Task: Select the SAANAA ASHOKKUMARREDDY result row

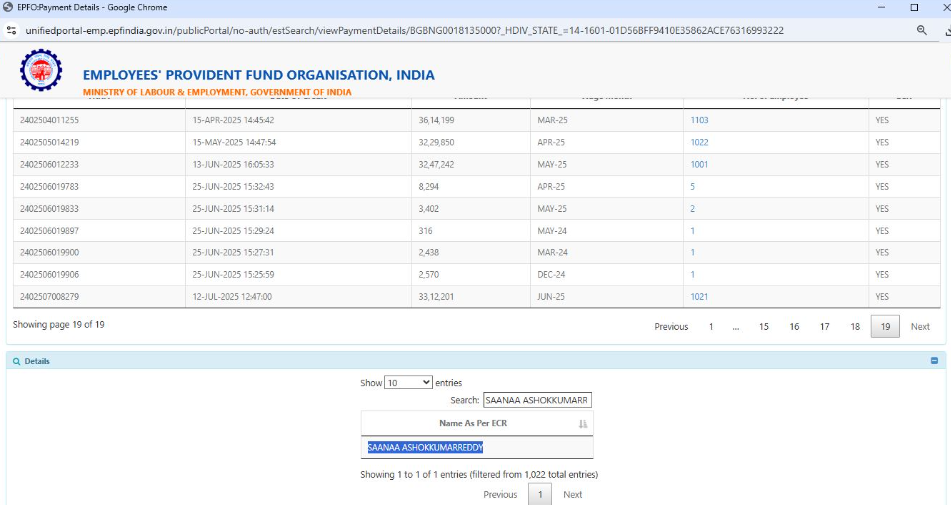Action: point(426,447)
